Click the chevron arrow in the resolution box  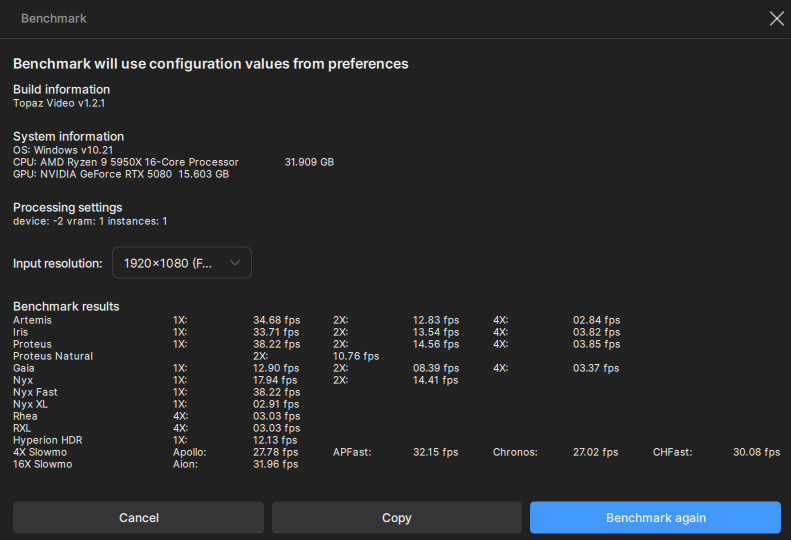235,263
